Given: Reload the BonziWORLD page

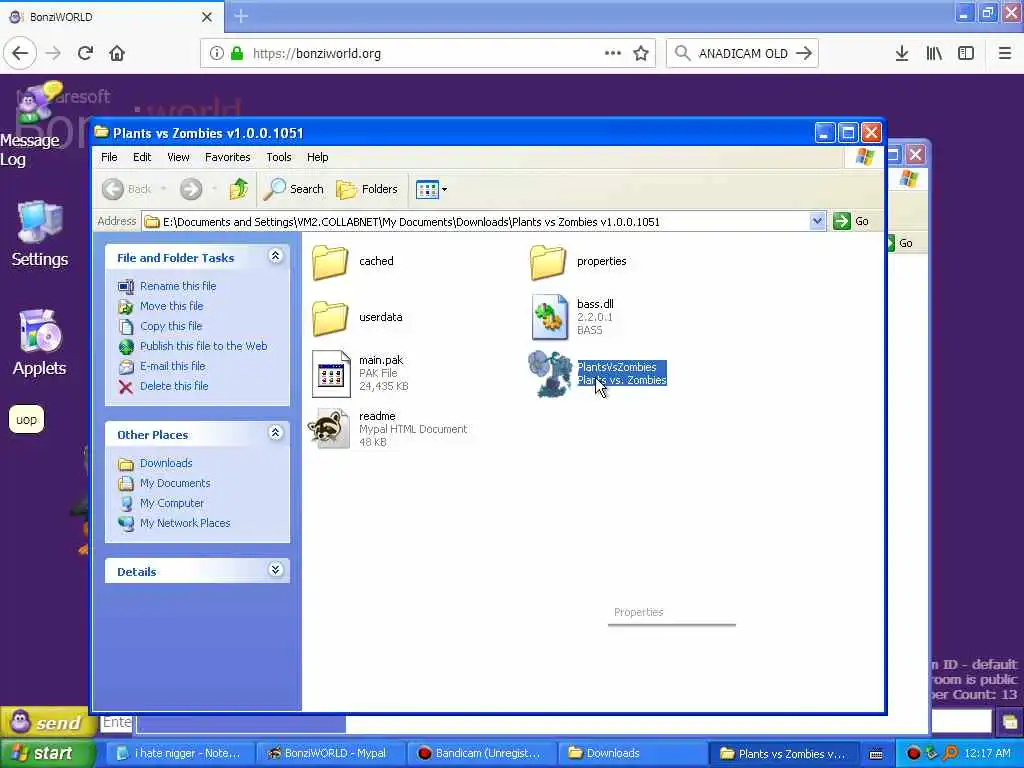Looking at the screenshot, I should 85,54.
